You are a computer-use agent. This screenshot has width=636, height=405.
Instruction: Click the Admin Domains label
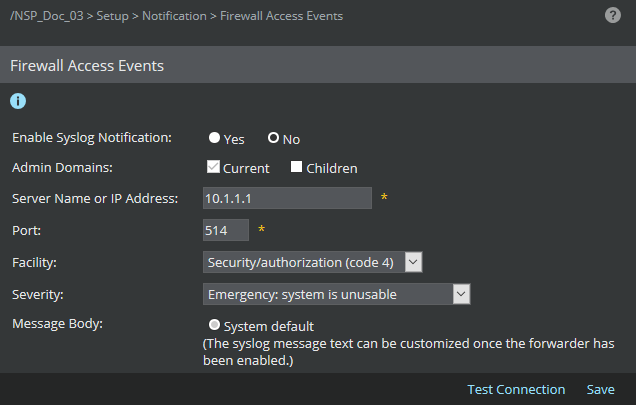(x=62, y=167)
